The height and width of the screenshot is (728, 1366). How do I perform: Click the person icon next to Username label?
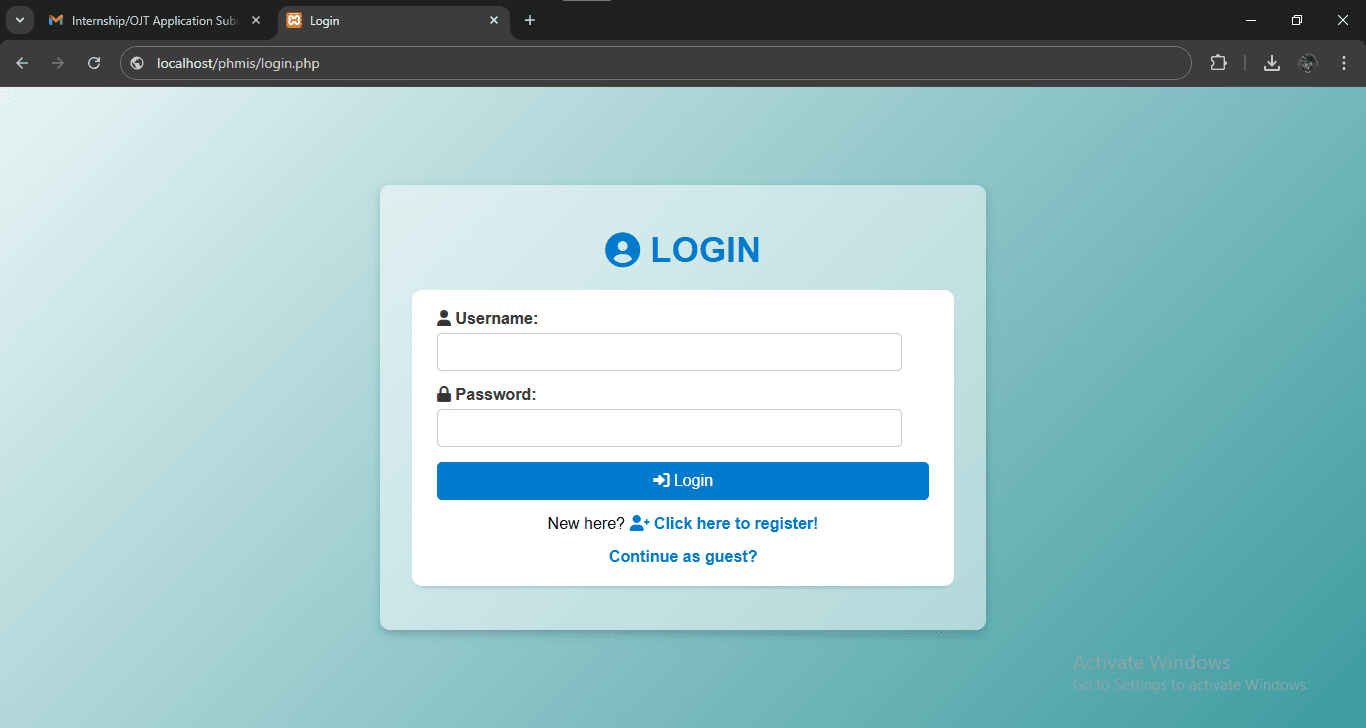point(444,318)
